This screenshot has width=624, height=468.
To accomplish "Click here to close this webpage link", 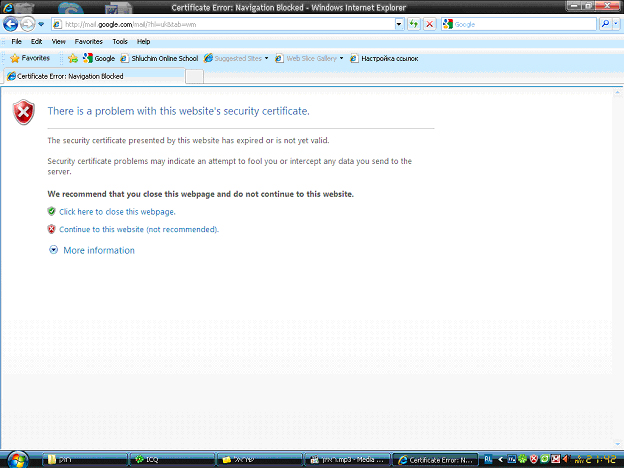I will coord(117,212).
